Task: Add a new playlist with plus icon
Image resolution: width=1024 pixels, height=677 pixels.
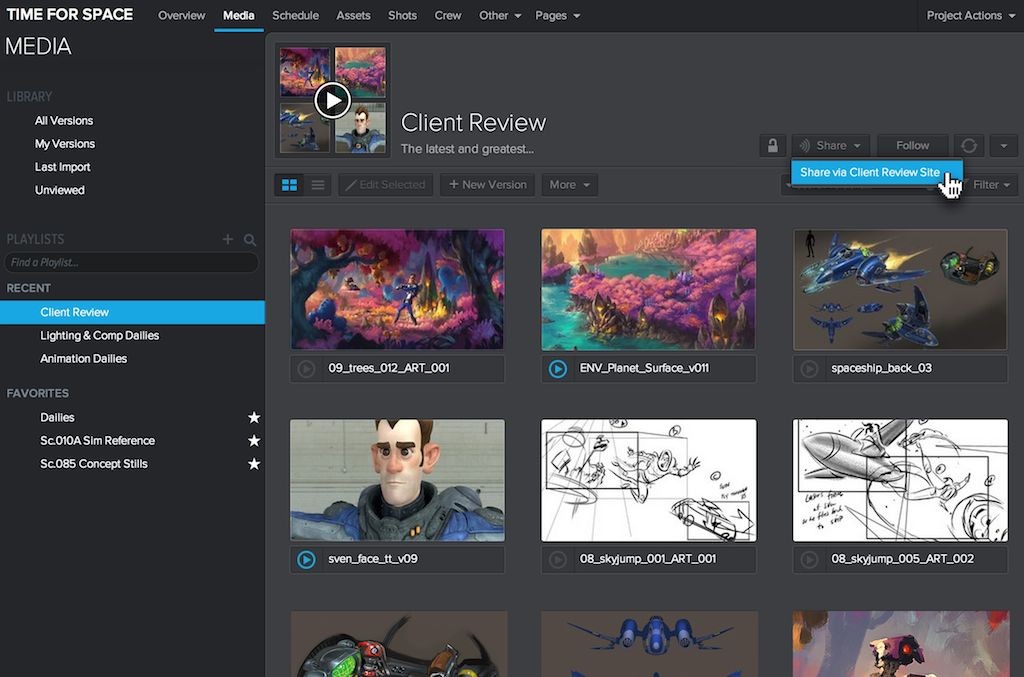Action: pos(228,240)
